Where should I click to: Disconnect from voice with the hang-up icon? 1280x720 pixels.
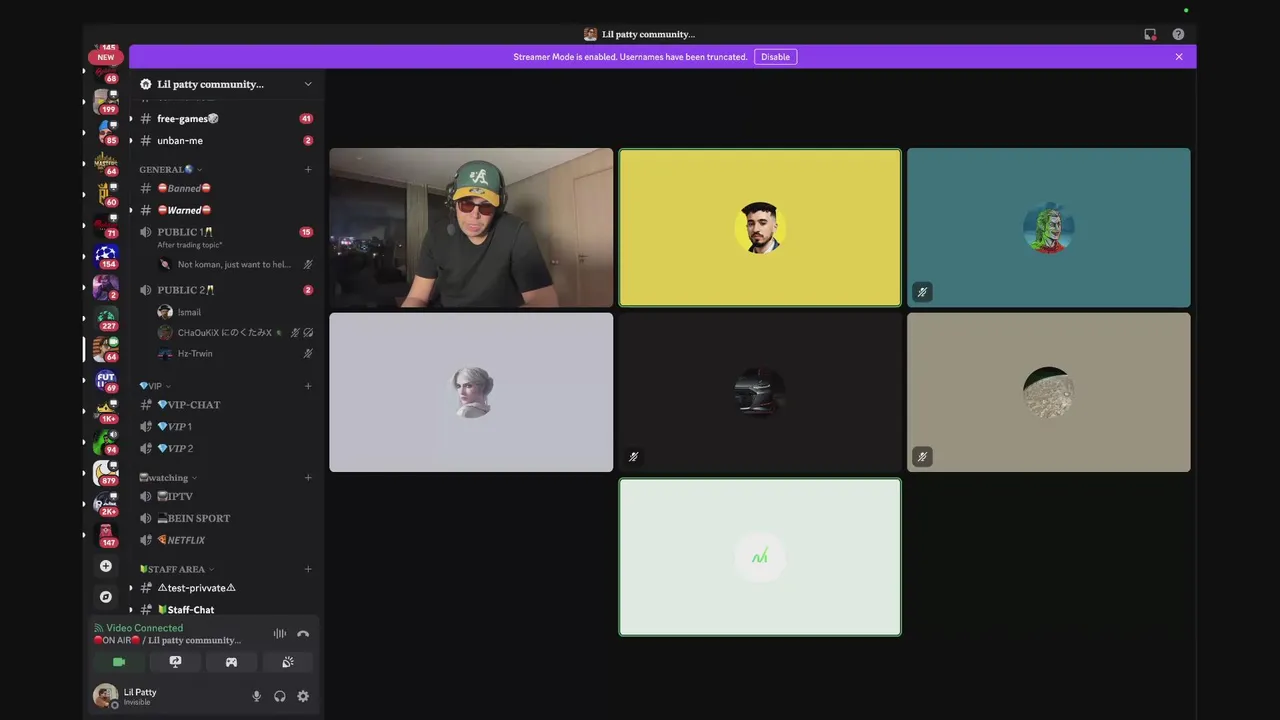(x=303, y=634)
